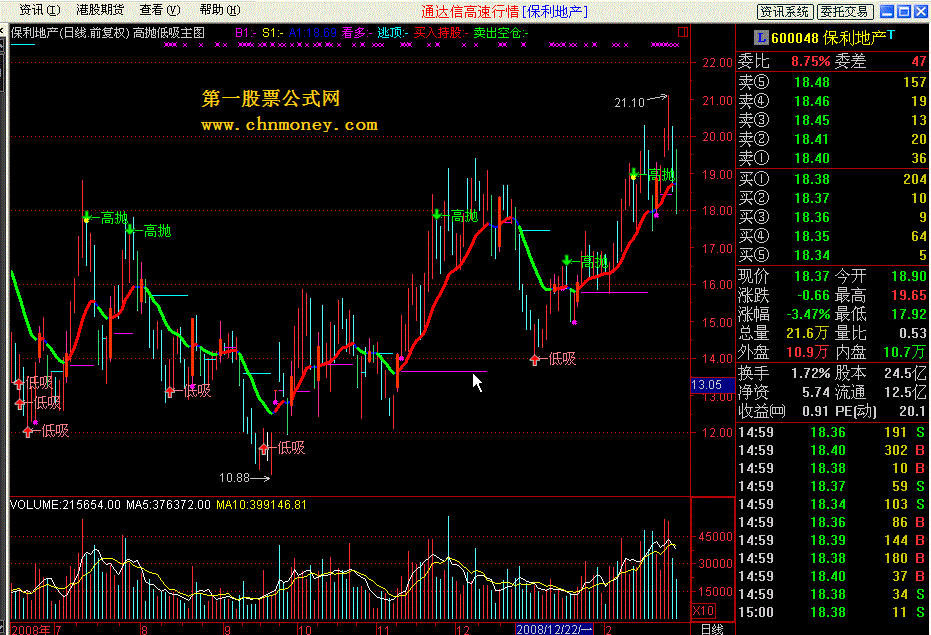Click the small red panel icon atop chart
Screen dimensions: 931x635
(683, 32)
